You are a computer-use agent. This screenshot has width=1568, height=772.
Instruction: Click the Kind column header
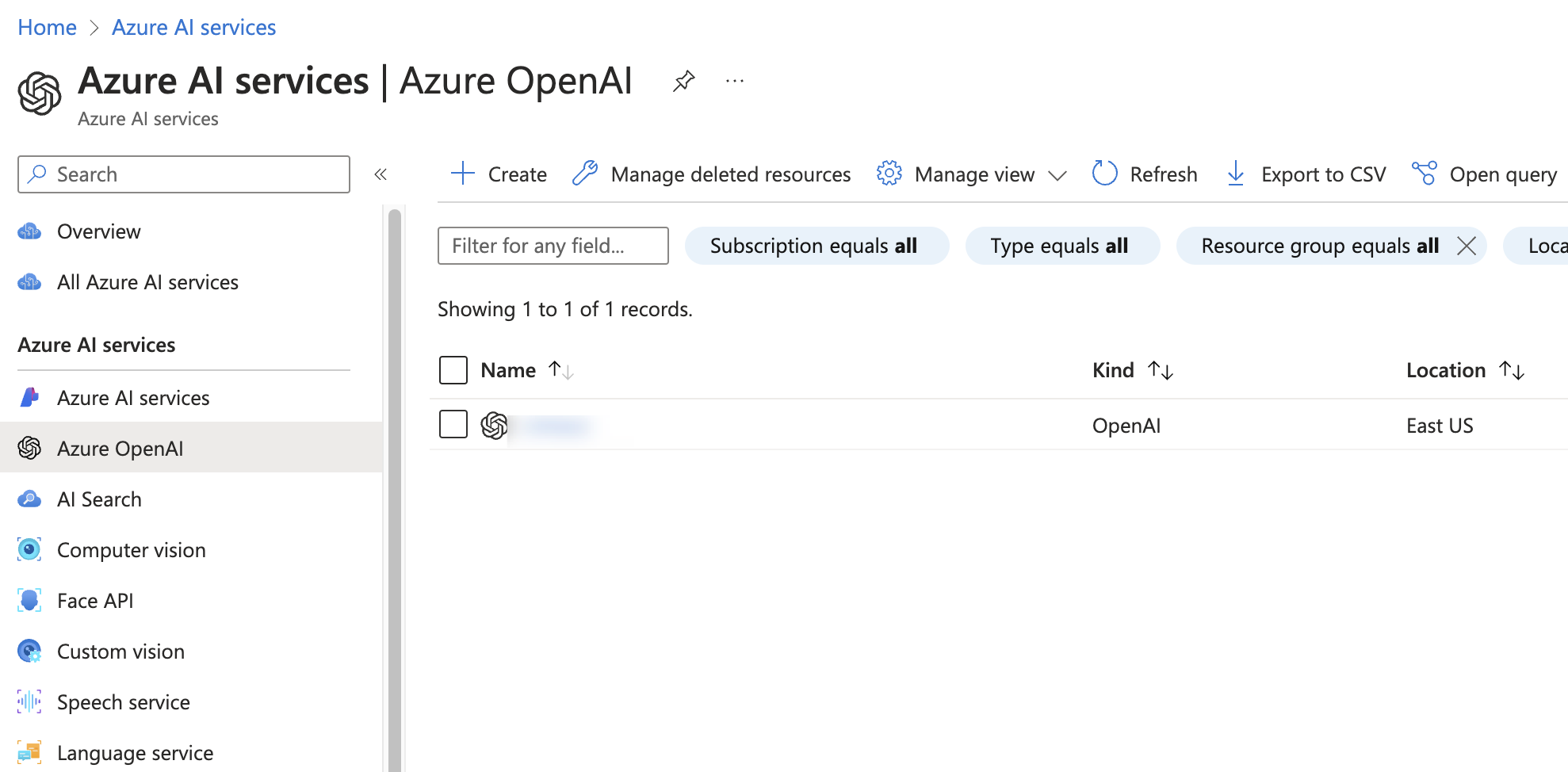coord(1113,370)
